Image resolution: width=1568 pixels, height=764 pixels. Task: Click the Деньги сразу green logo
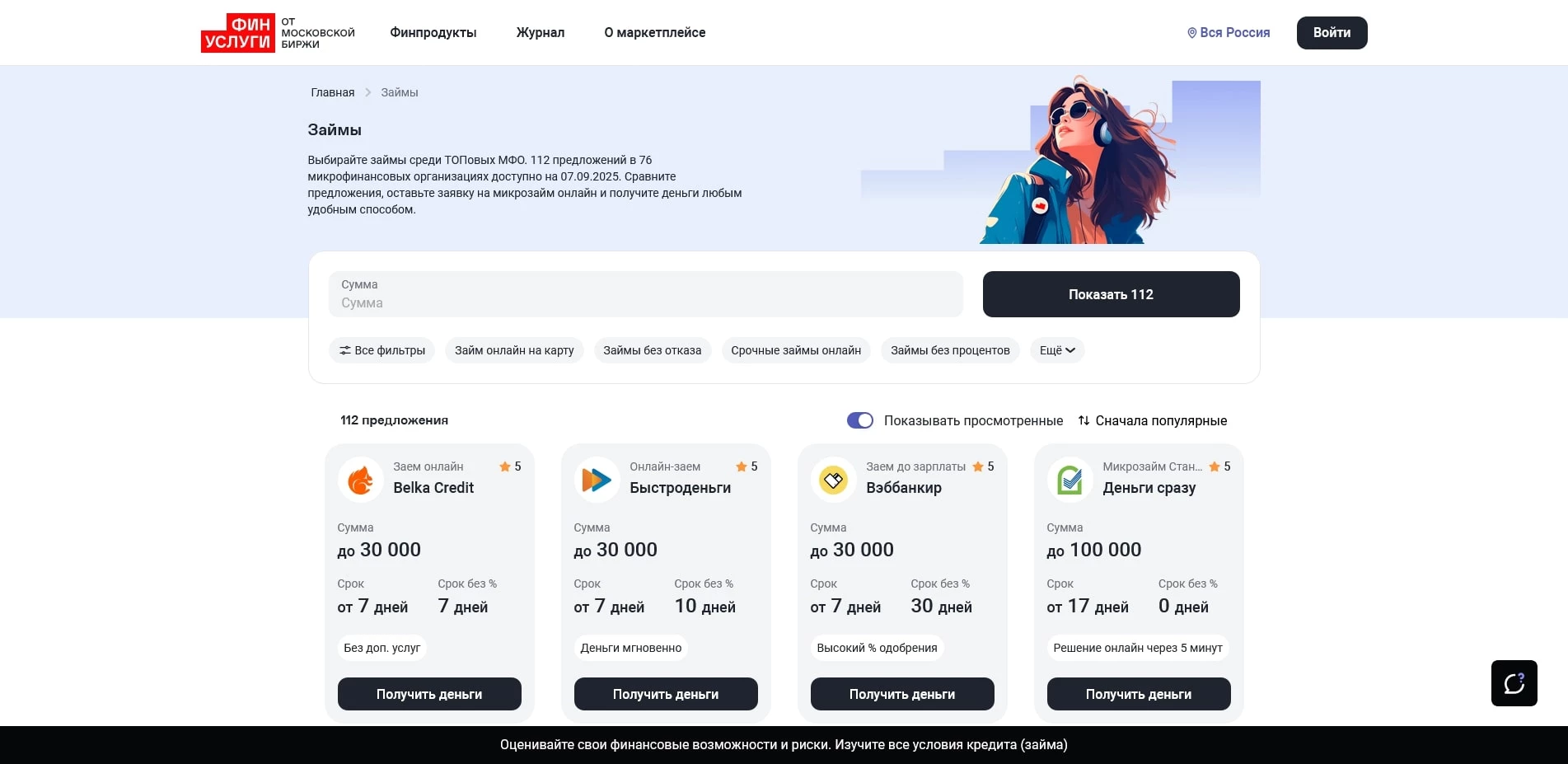[x=1070, y=479]
